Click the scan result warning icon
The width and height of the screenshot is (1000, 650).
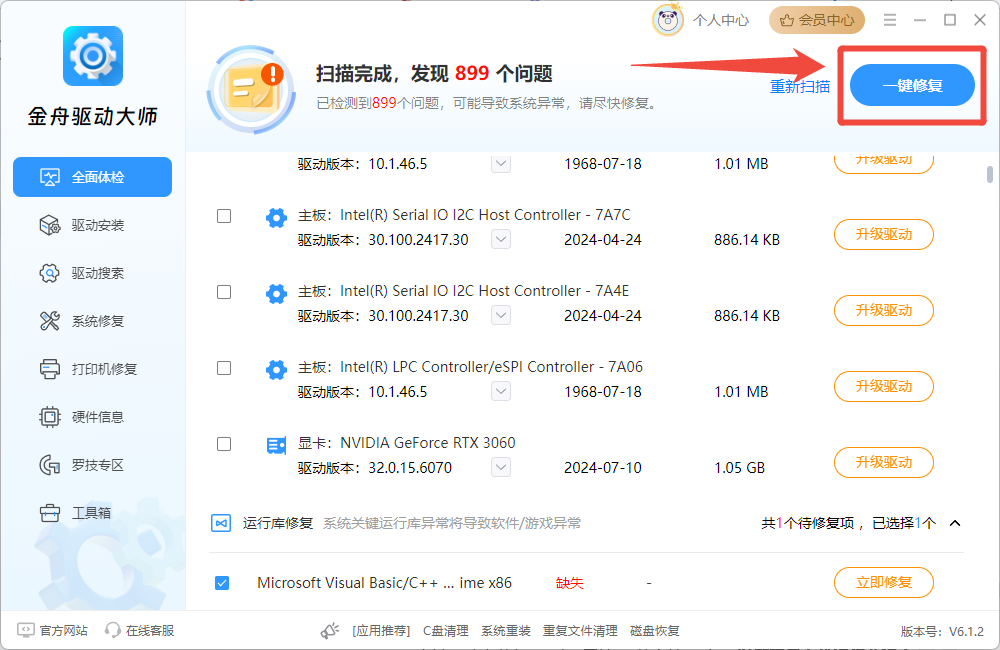pyautogui.click(x=251, y=89)
